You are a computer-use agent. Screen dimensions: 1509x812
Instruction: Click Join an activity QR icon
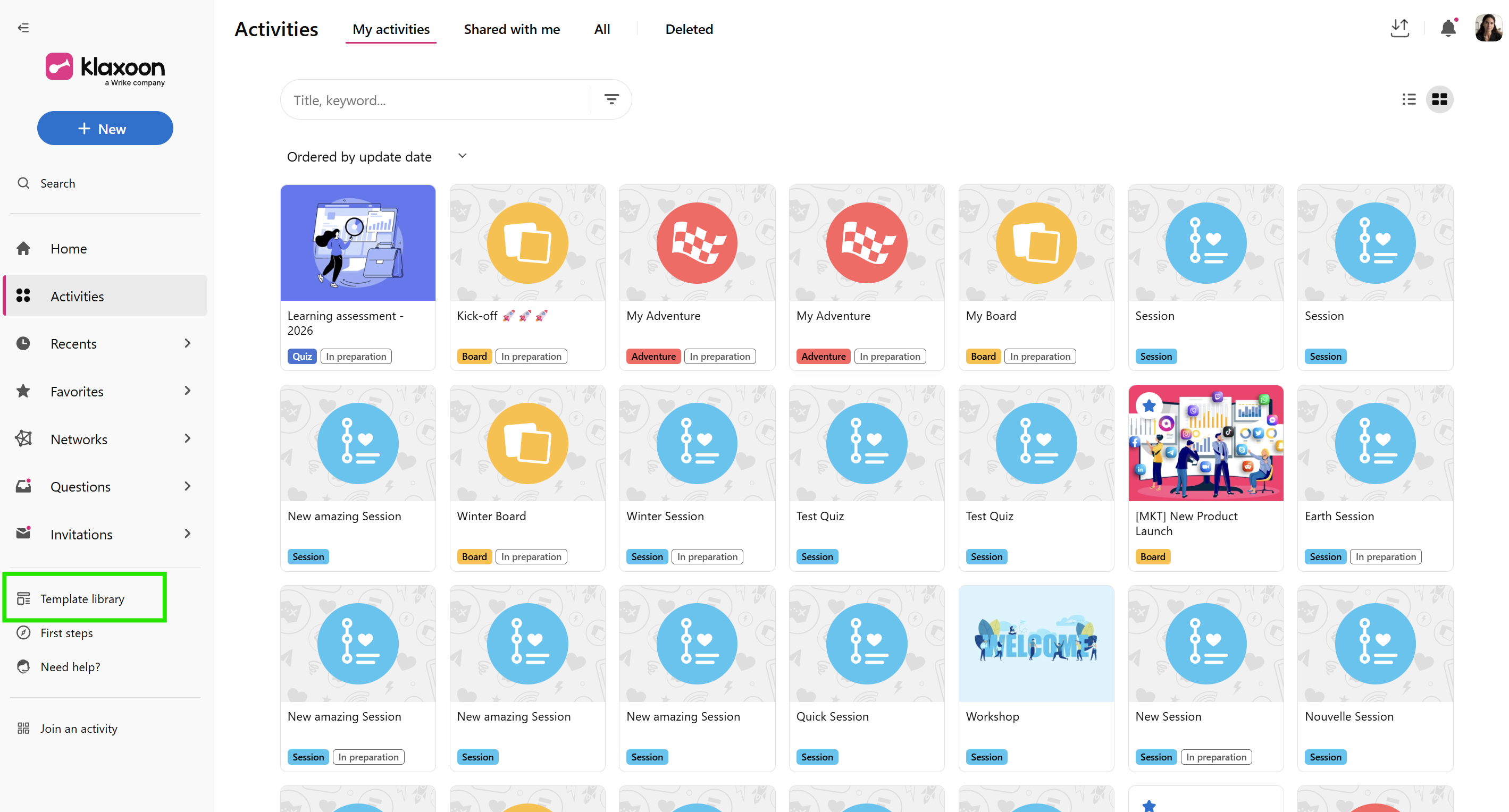click(23, 728)
